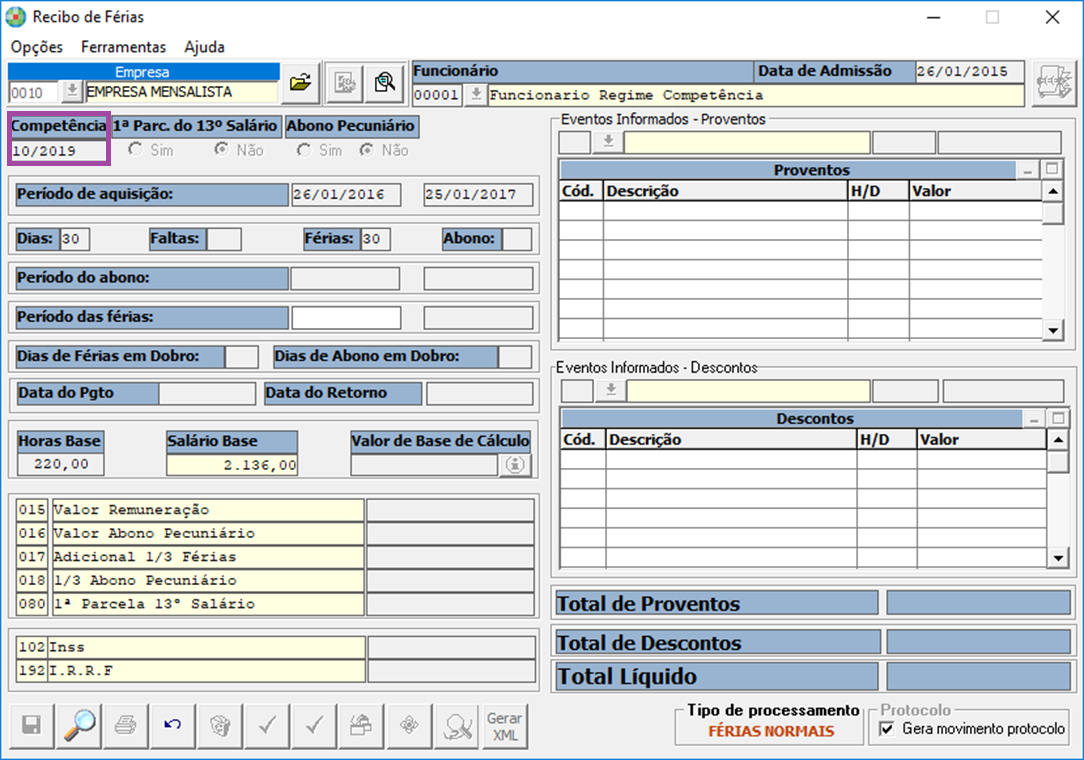Open the Ajuda menu
Viewport: 1084px width, 760px height.
point(204,47)
